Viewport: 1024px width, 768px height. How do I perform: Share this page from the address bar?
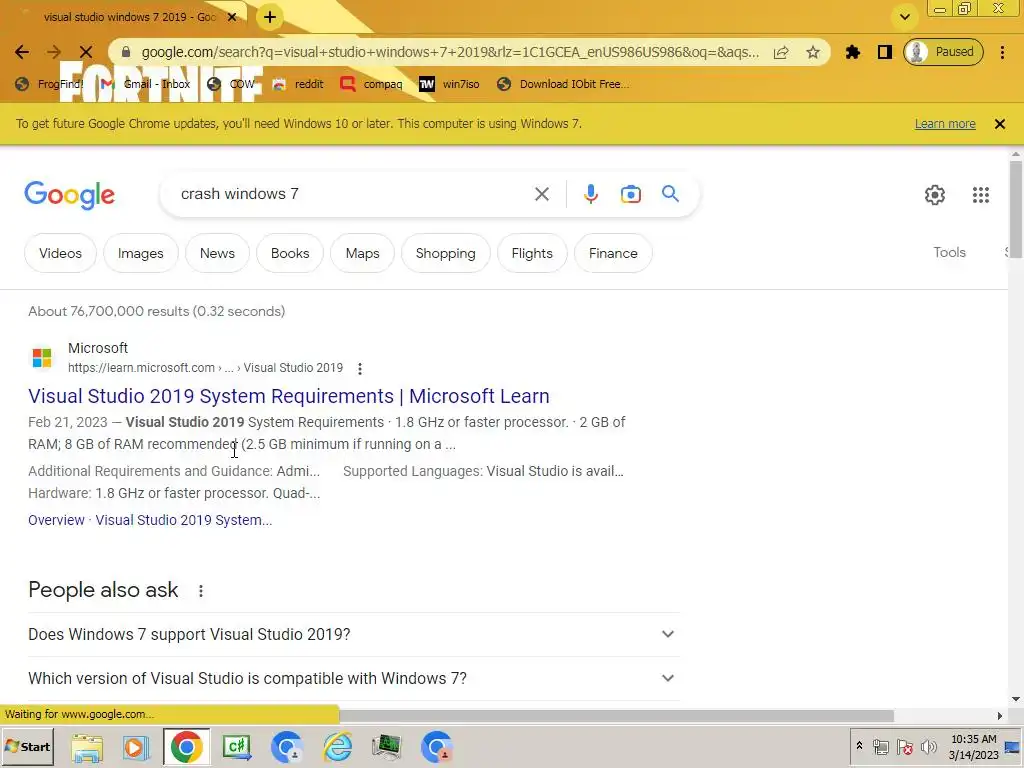[781, 52]
